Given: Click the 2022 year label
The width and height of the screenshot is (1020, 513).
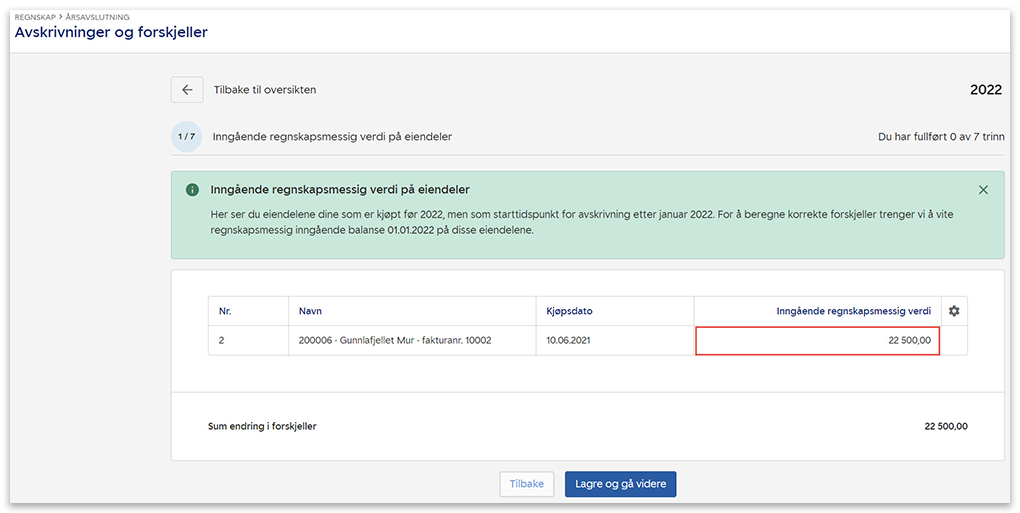Looking at the screenshot, I should [985, 90].
